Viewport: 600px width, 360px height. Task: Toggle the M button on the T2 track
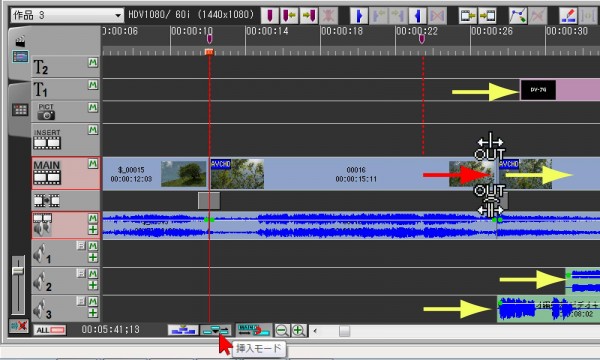coord(93,62)
